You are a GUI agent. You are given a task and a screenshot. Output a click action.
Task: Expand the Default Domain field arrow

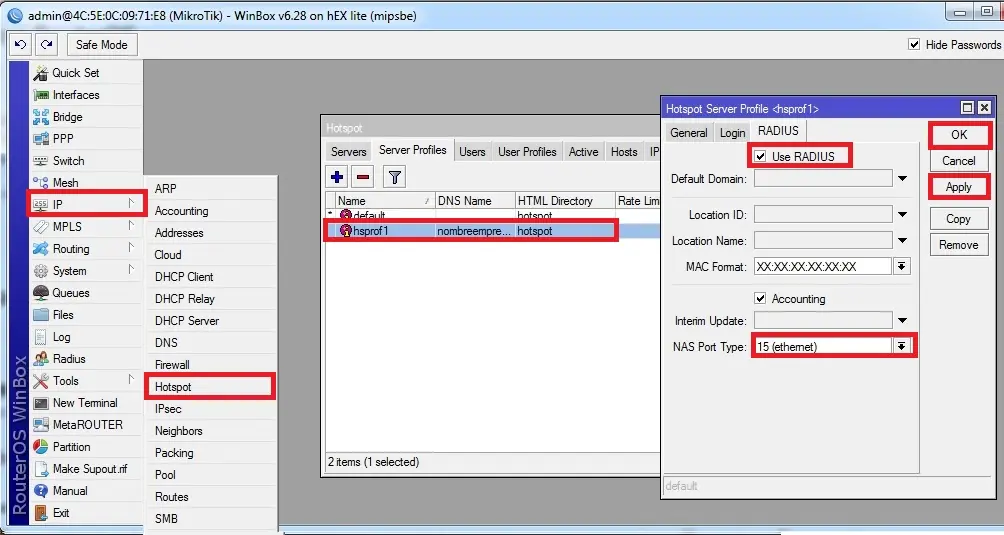tap(902, 179)
